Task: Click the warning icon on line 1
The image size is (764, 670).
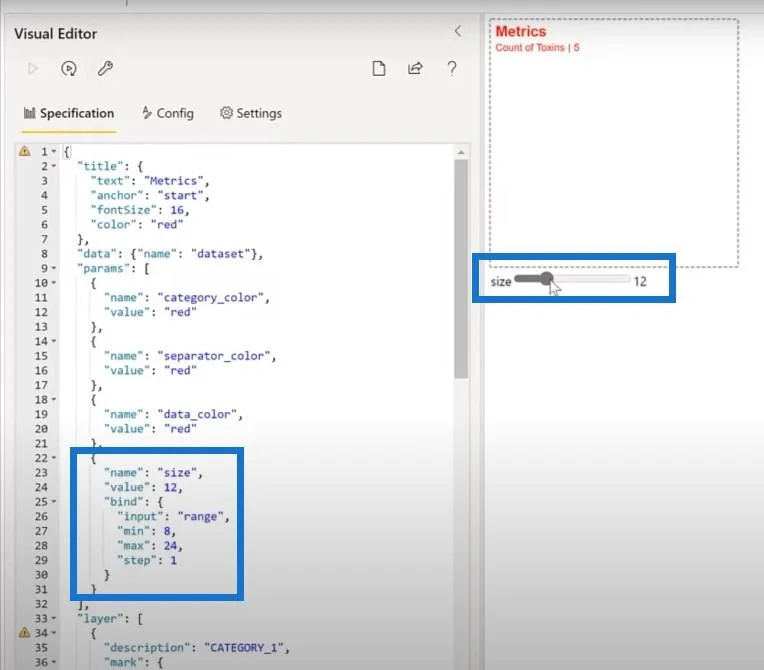Action: click(24, 151)
